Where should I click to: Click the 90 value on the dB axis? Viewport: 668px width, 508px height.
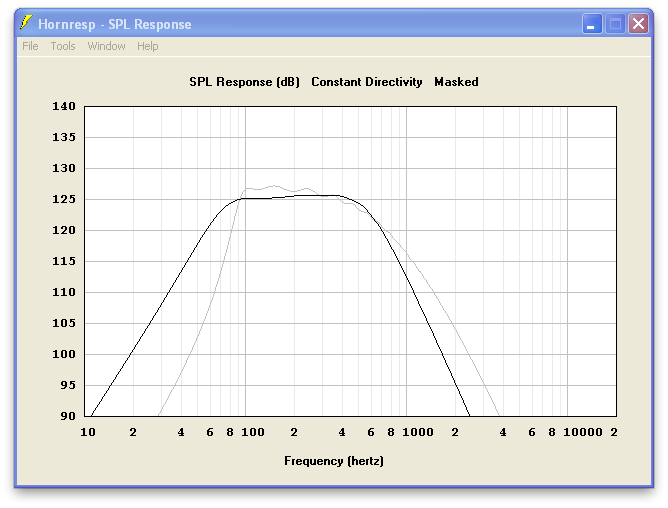(x=68, y=416)
